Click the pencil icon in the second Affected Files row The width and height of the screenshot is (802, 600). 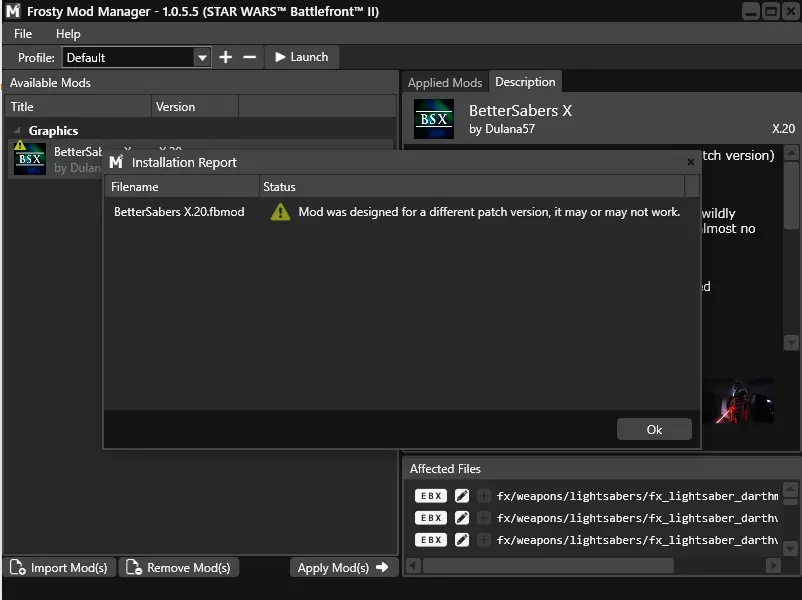pyautogui.click(x=461, y=518)
